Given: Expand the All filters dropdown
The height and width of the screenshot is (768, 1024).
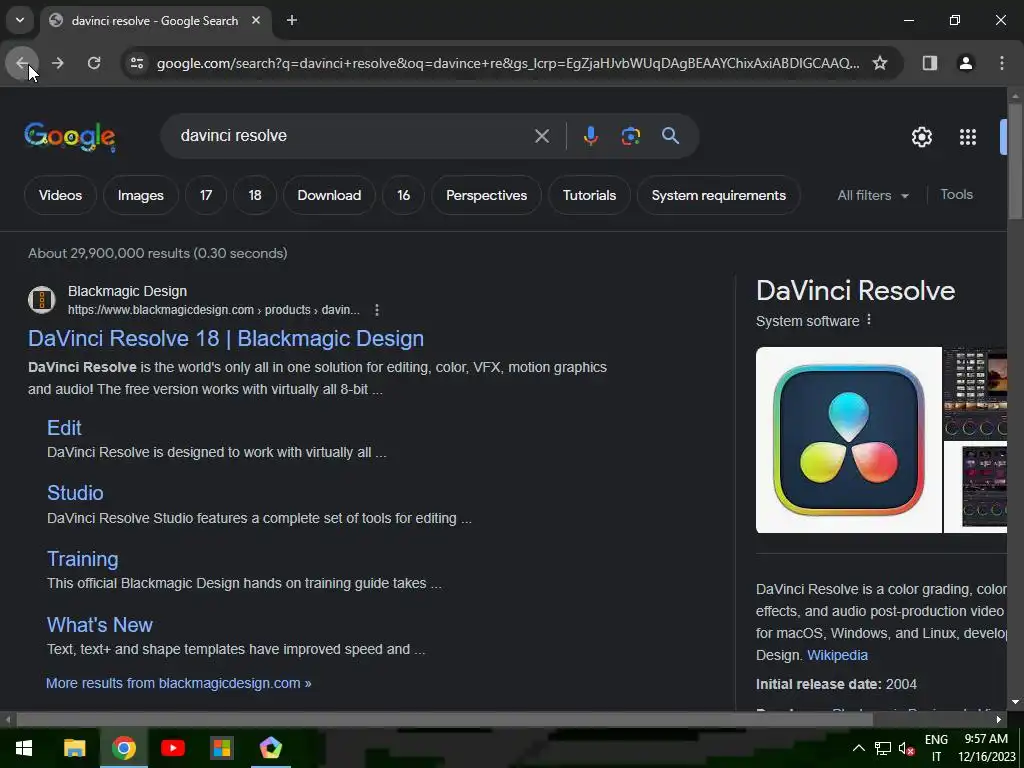Looking at the screenshot, I should tap(873, 195).
